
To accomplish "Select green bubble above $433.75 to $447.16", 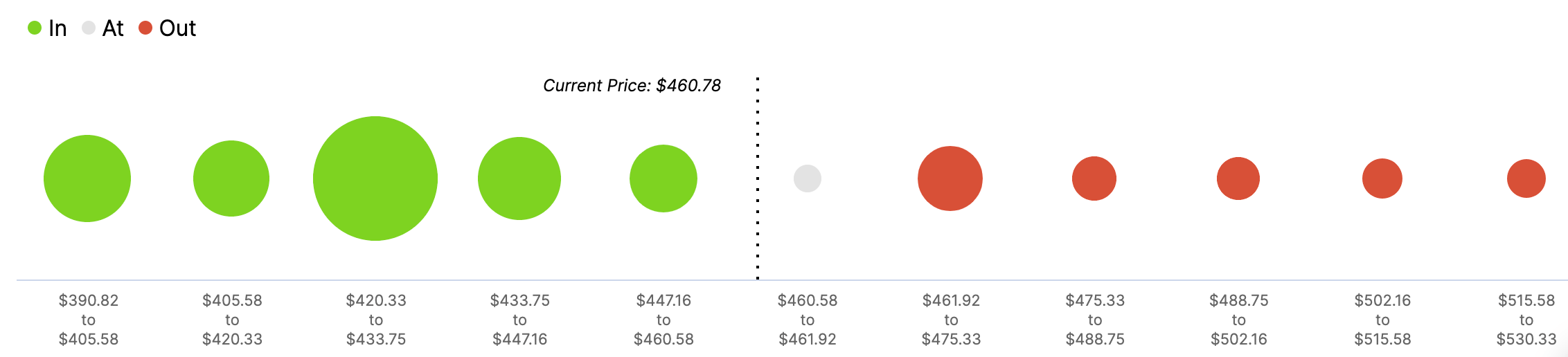I will click(519, 178).
